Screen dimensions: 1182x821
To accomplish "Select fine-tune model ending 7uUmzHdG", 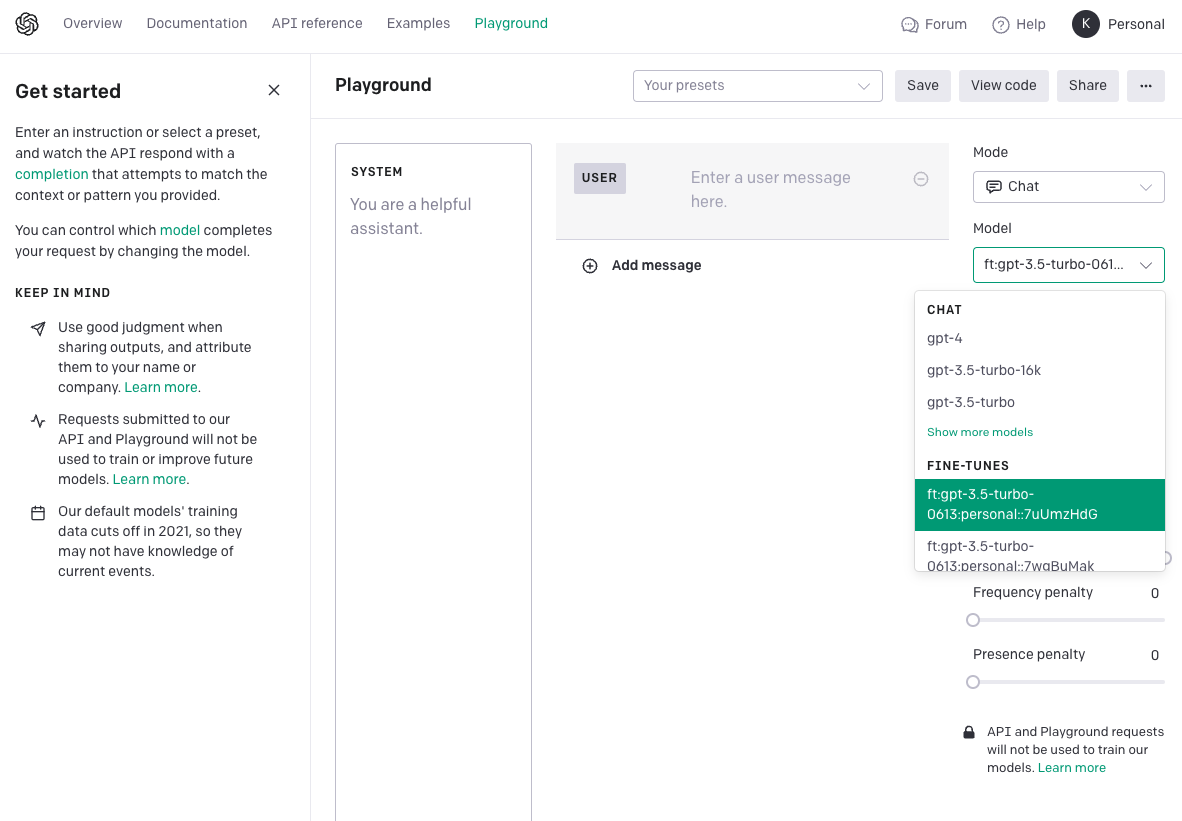I will [1040, 504].
